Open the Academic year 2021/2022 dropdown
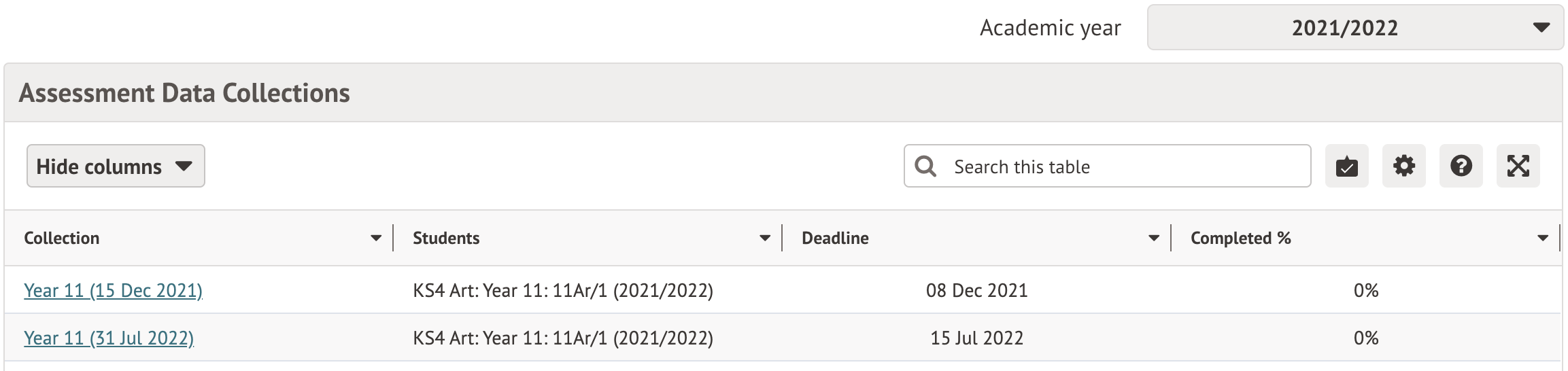The height and width of the screenshot is (371, 1568). click(1354, 28)
